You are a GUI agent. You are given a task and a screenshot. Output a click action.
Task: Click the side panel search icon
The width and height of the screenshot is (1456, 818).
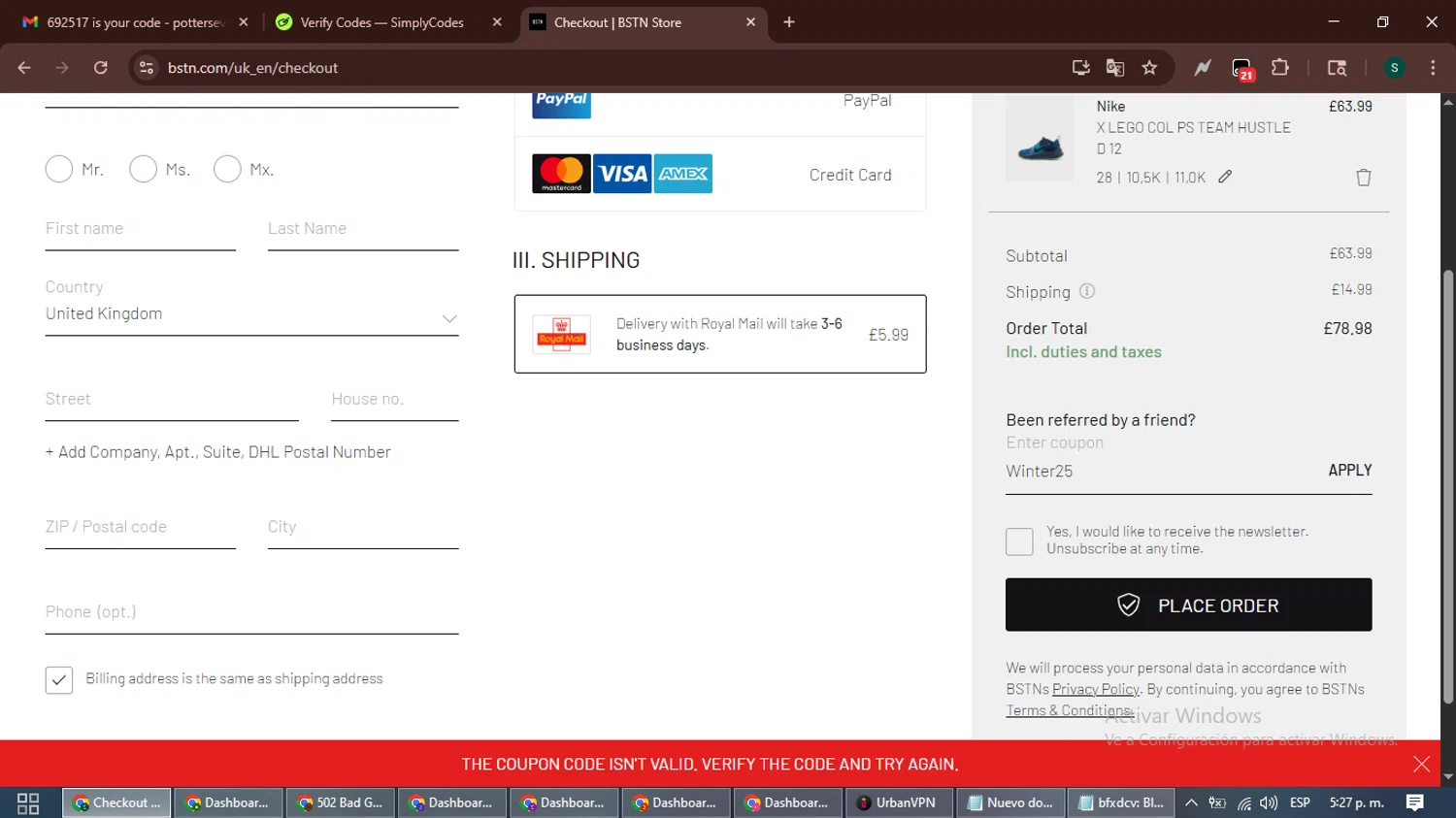tap(1337, 68)
